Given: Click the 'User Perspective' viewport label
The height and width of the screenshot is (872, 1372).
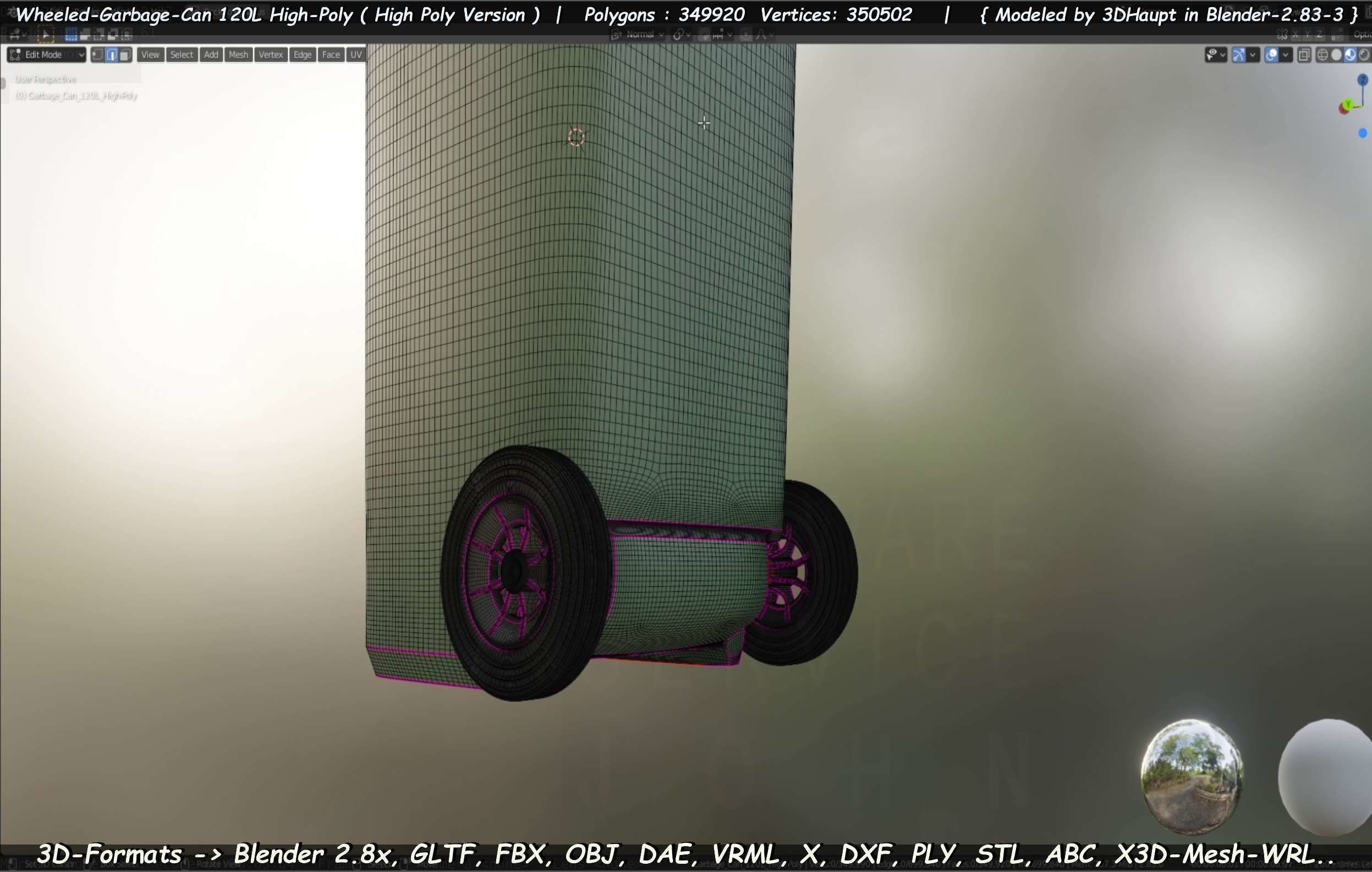Looking at the screenshot, I should pyautogui.click(x=46, y=79).
